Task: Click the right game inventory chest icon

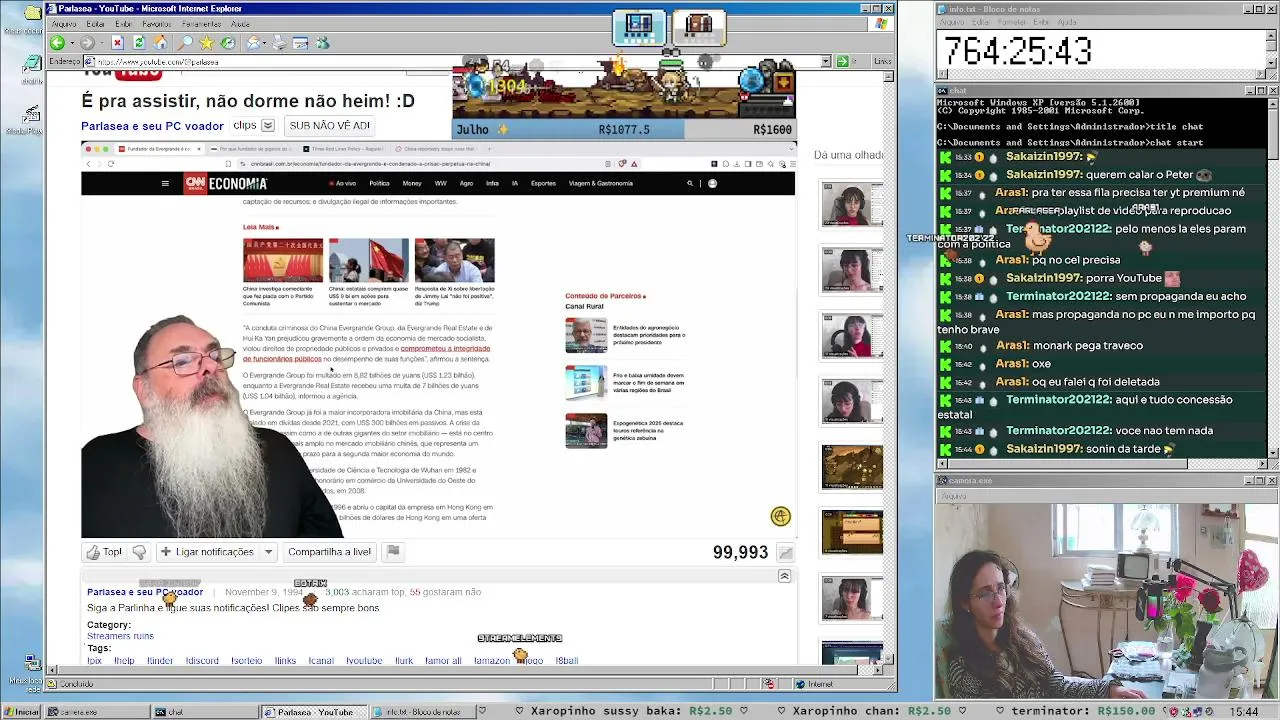Action: 699,27
